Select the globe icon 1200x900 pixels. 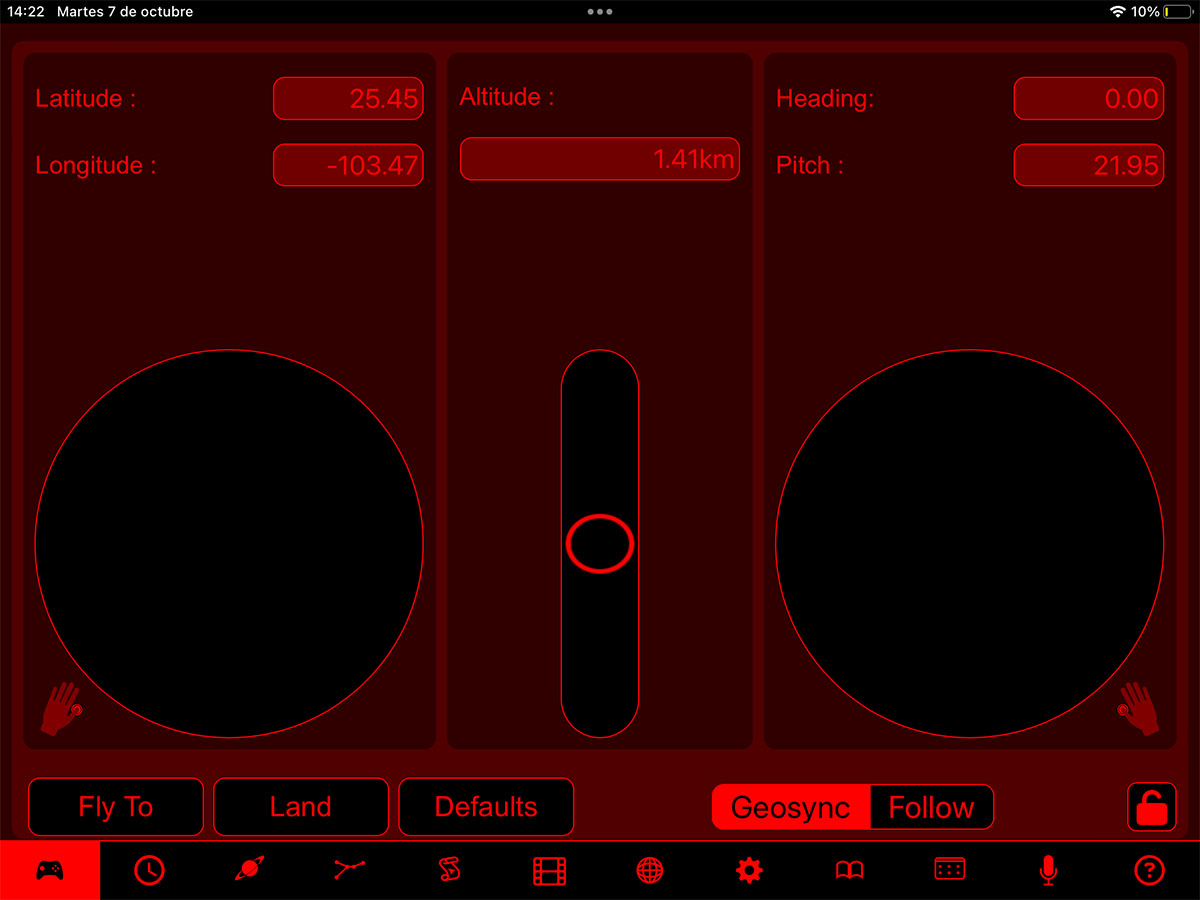649,869
